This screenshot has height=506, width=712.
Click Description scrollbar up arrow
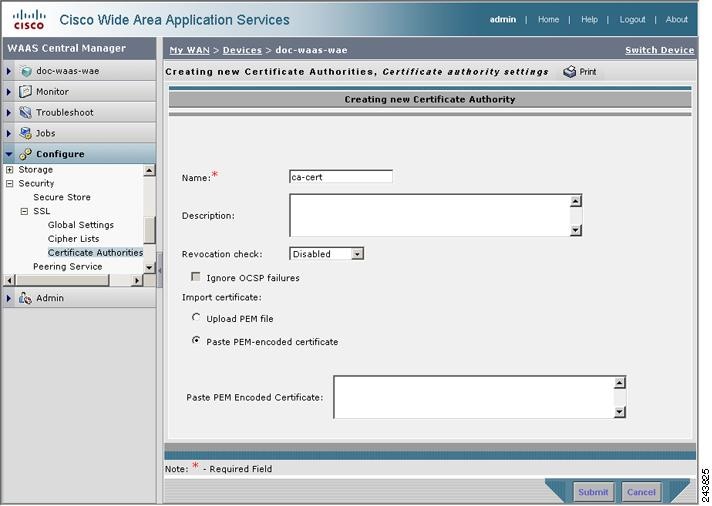coord(576,201)
